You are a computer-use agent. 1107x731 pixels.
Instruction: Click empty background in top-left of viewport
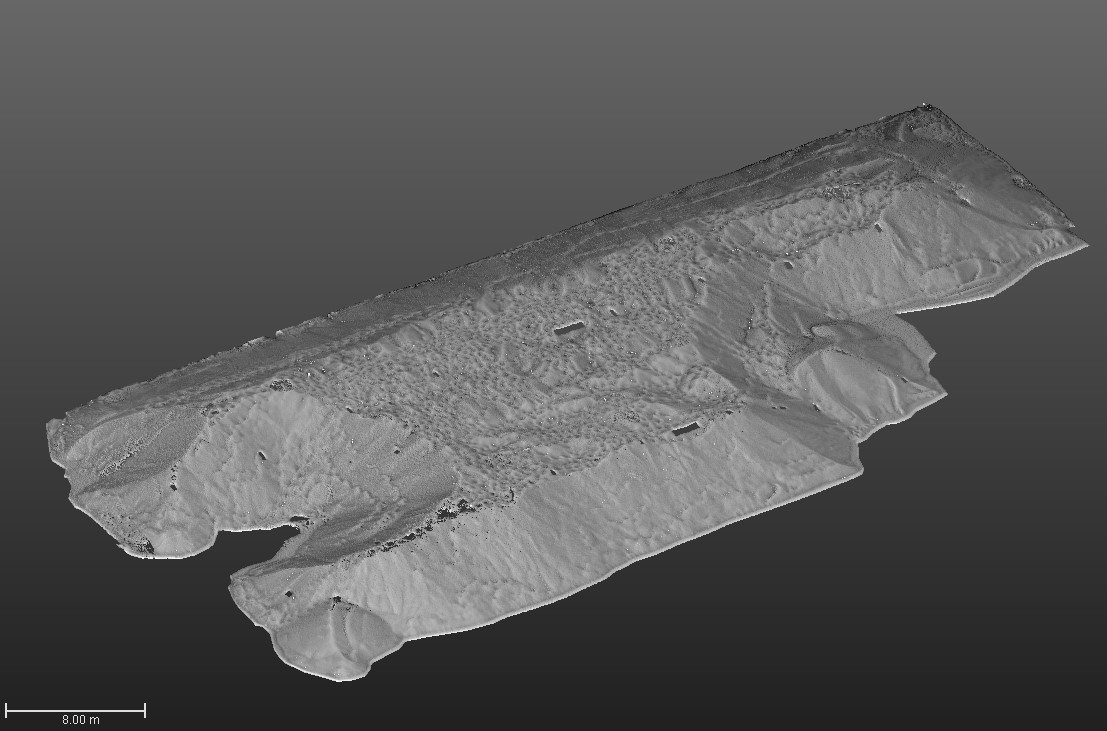point(150,100)
